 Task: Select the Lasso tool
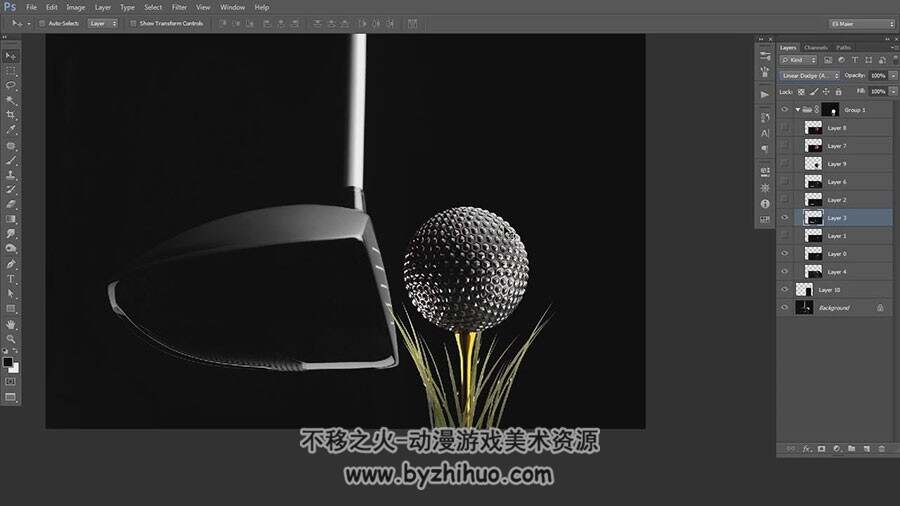(x=11, y=85)
